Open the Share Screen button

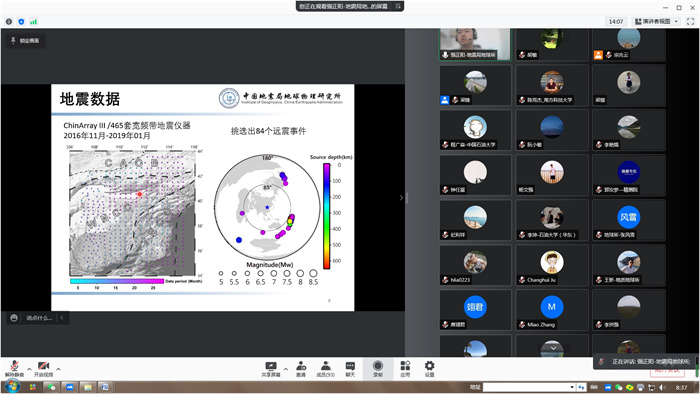click(271, 369)
